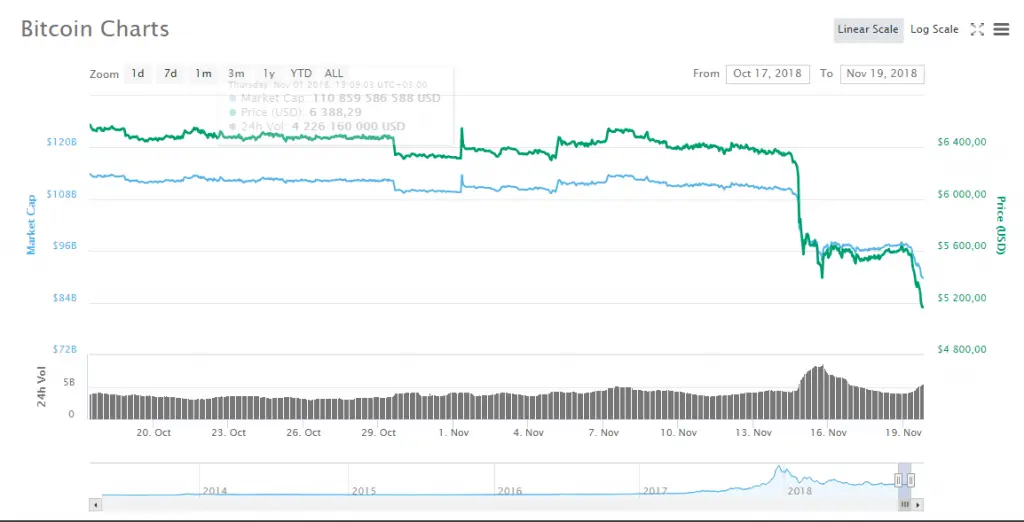1024x522 pixels.
Task: Set zoom range to 1m
Action: click(203, 74)
